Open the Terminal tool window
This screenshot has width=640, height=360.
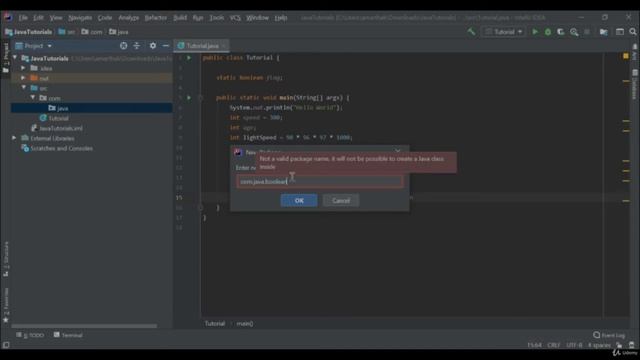[68, 335]
